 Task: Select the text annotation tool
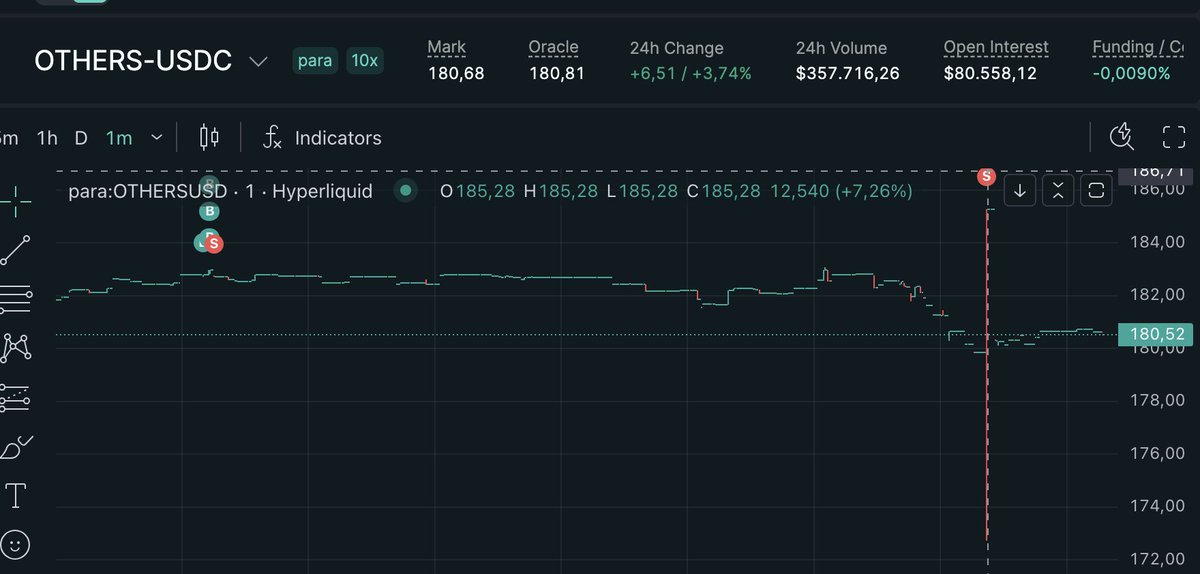[x=16, y=495]
